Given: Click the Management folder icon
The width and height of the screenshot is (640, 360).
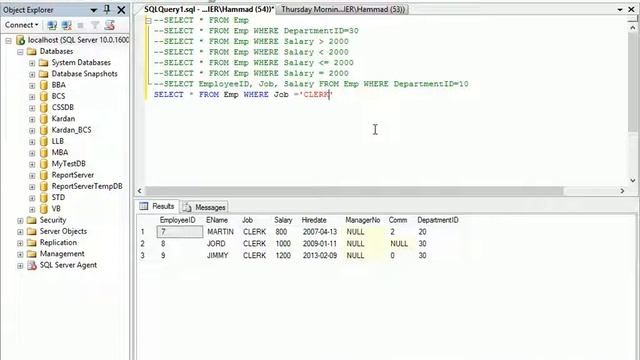Looking at the screenshot, I should pyautogui.click(x=31, y=254).
